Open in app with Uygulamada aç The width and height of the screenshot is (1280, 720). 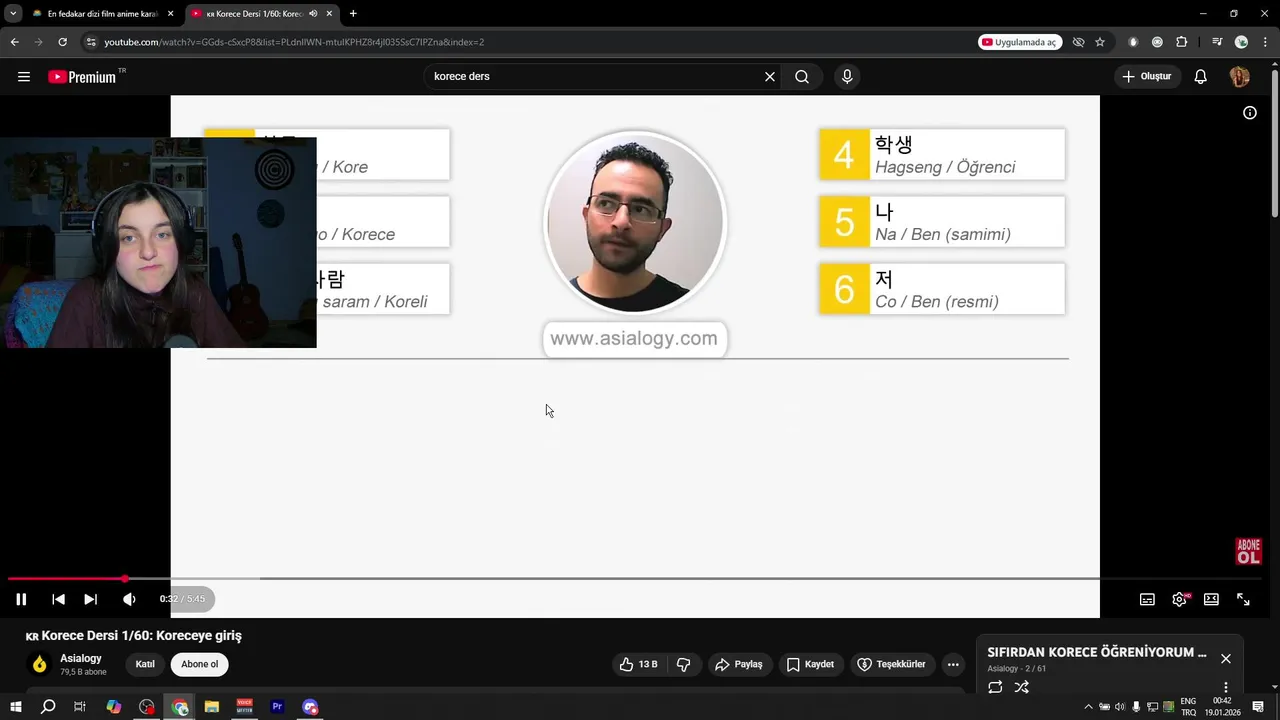tap(1019, 42)
